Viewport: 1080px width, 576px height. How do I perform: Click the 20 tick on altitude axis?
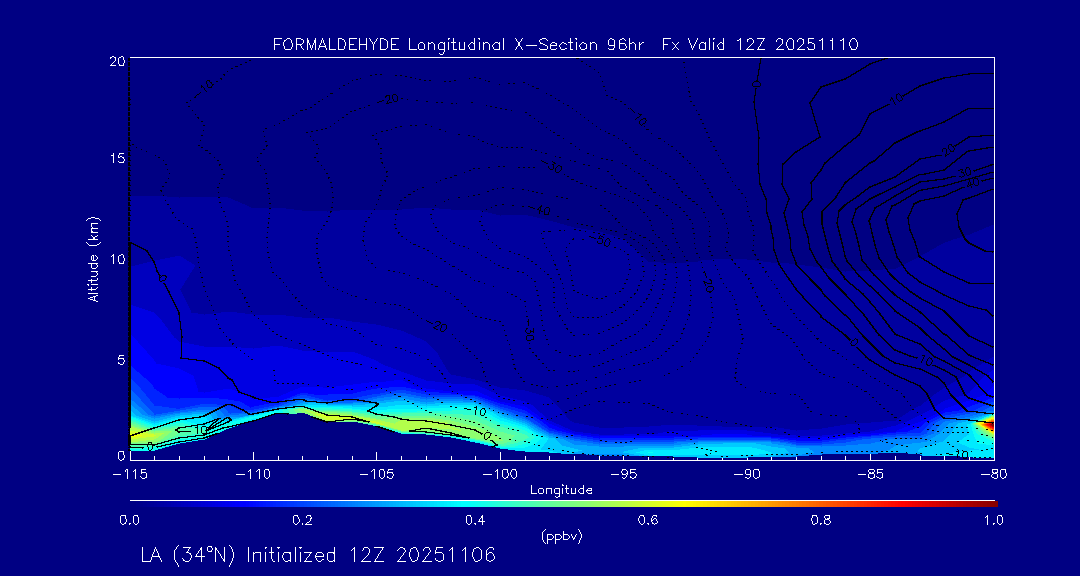click(116, 61)
